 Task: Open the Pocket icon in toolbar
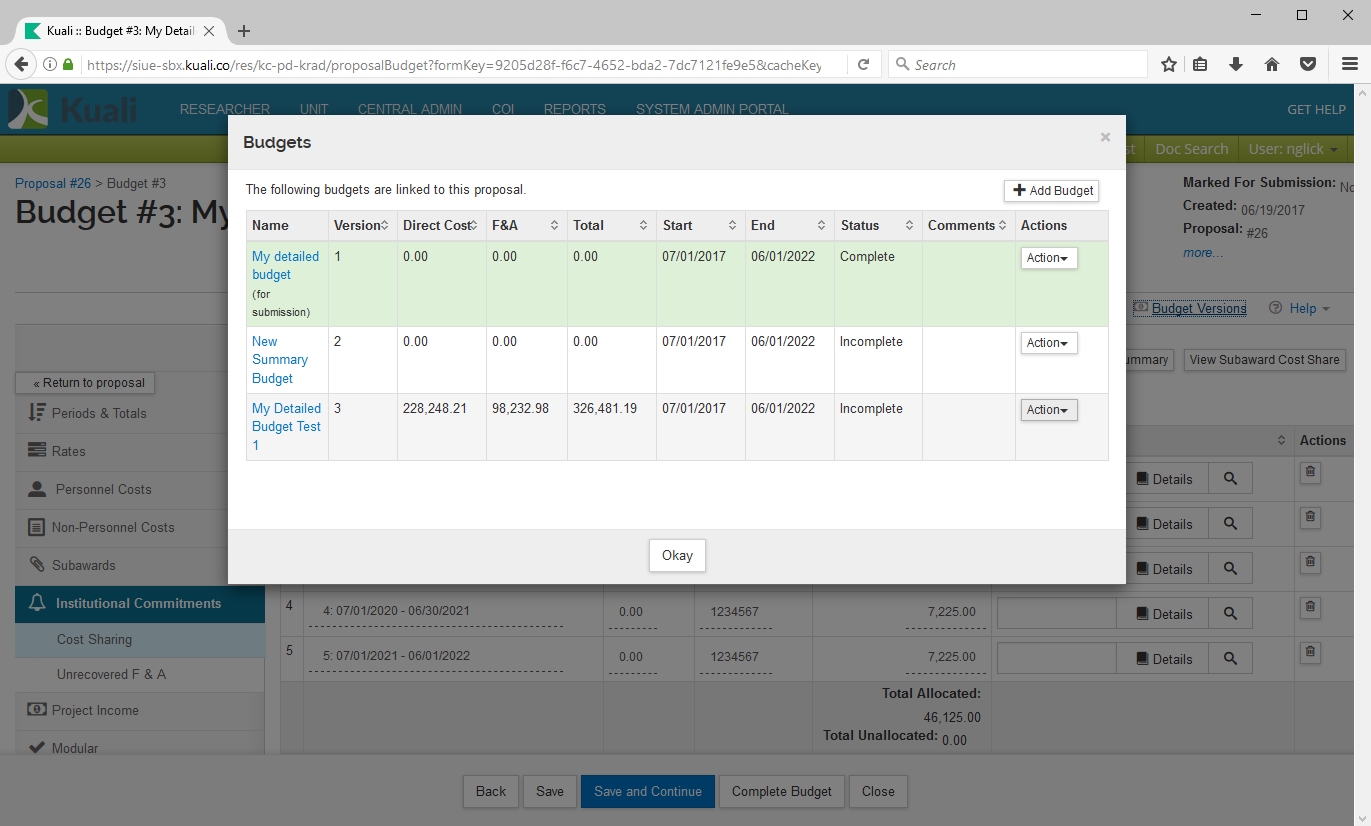1307,65
